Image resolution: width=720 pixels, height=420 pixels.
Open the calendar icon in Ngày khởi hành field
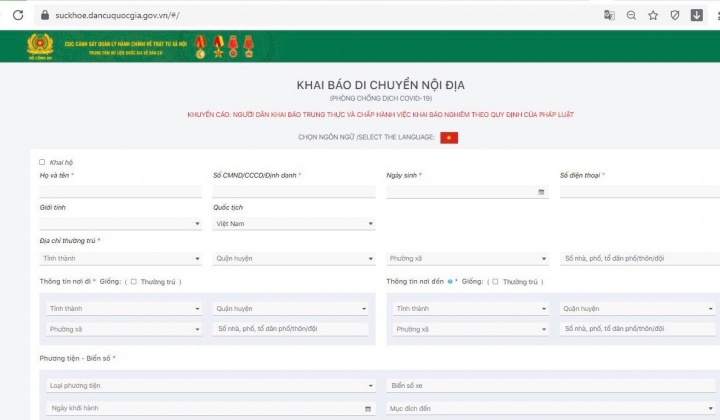368,409
